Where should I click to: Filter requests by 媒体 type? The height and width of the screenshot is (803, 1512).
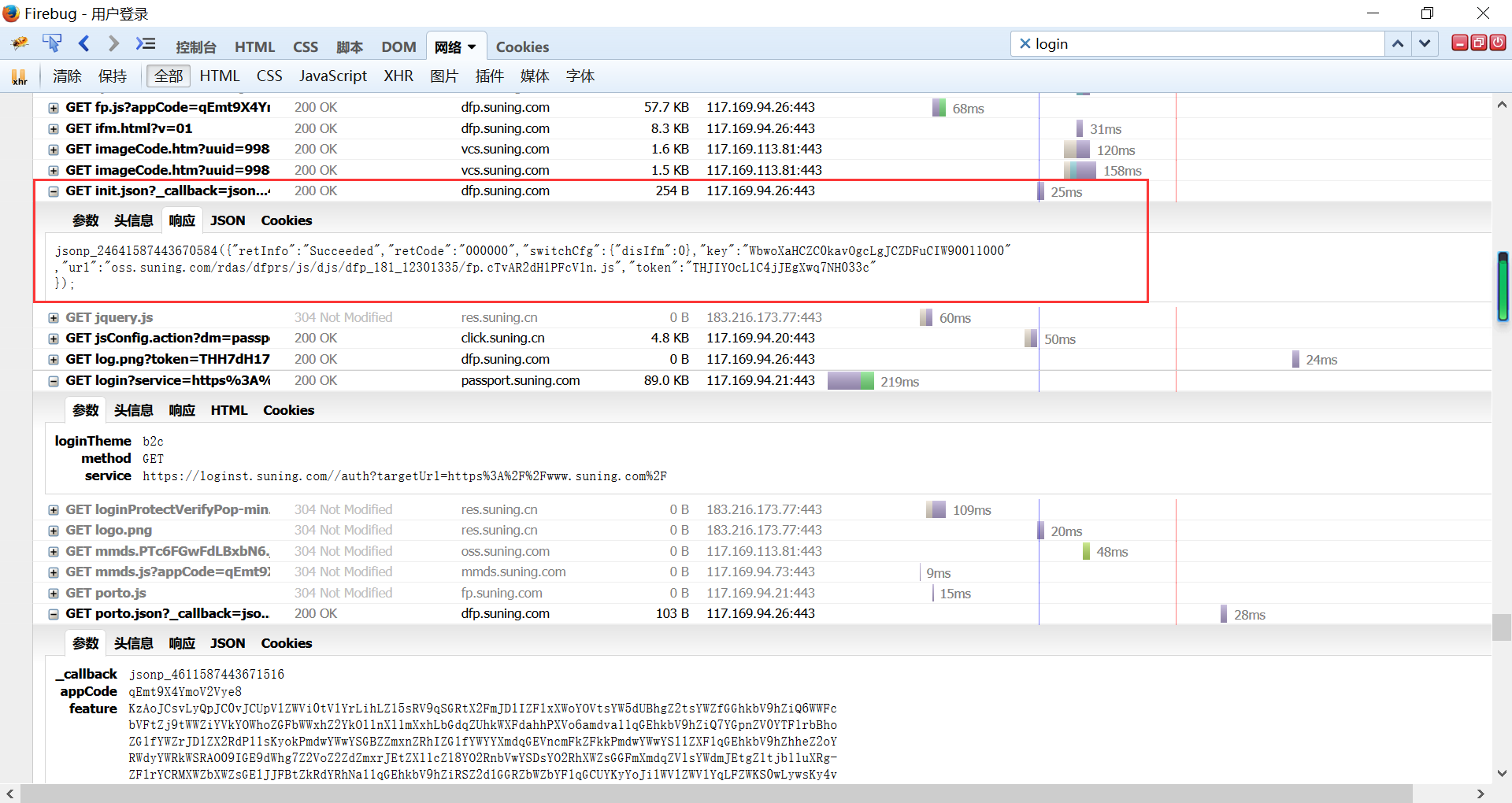click(535, 76)
